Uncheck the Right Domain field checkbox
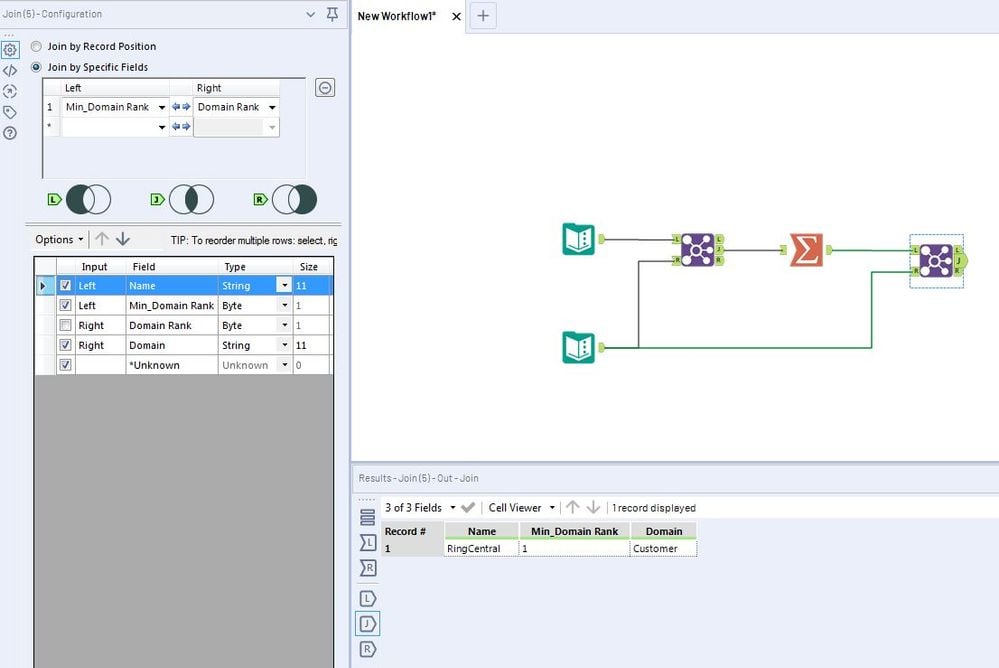The image size is (999, 668). pyautogui.click(x=65, y=345)
